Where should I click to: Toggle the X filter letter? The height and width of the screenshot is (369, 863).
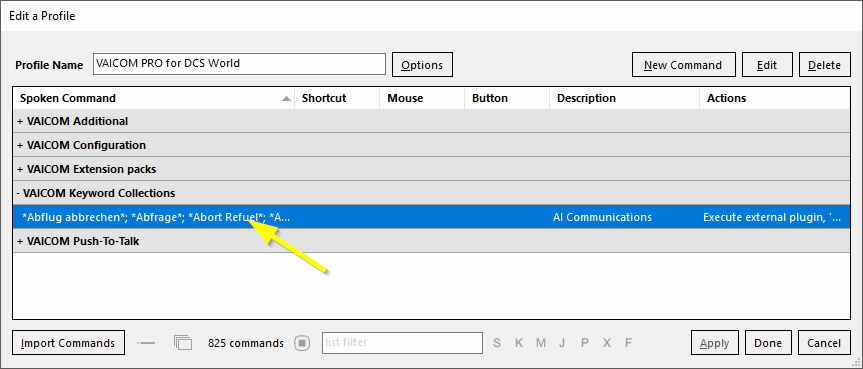coord(607,343)
